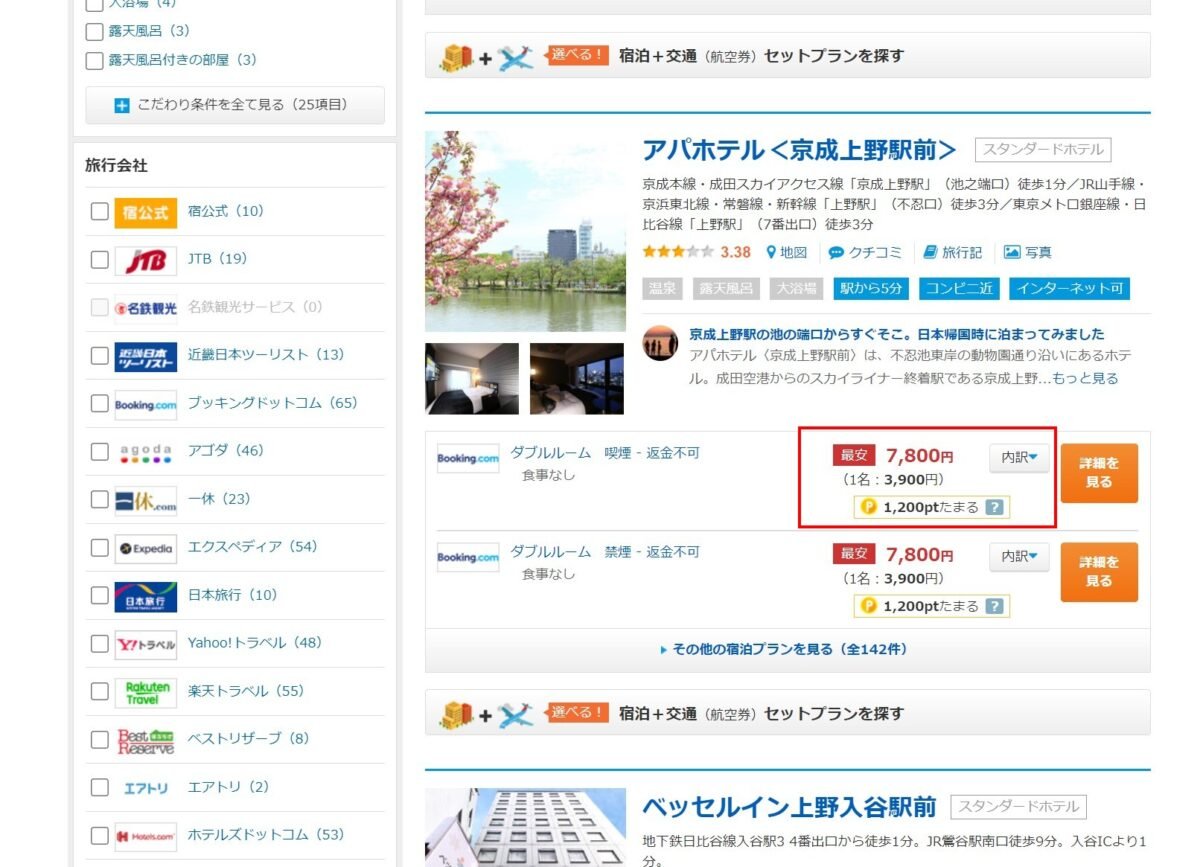Open reviews via the クチコミ speech bubble icon
1200x867 pixels.
tap(836, 253)
